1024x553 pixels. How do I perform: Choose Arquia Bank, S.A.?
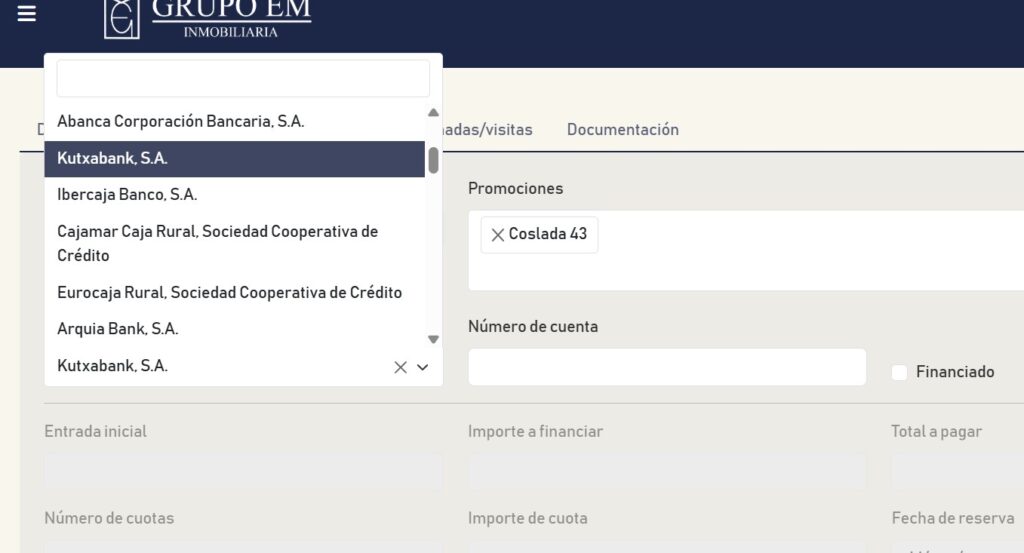pos(234,329)
